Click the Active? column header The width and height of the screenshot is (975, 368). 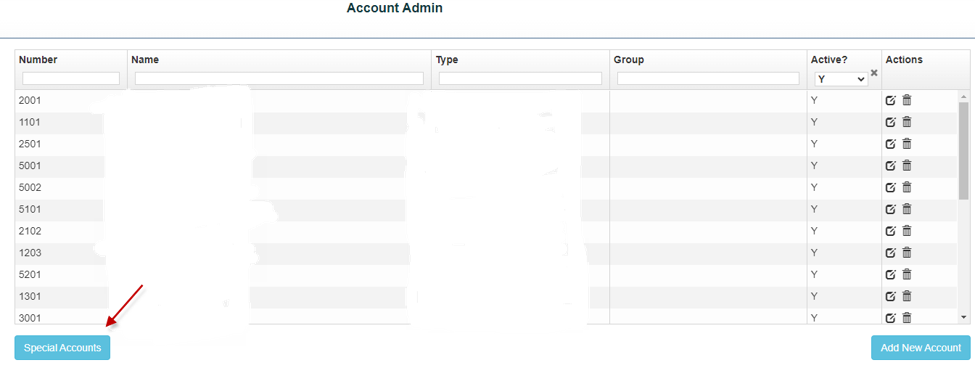click(829, 60)
